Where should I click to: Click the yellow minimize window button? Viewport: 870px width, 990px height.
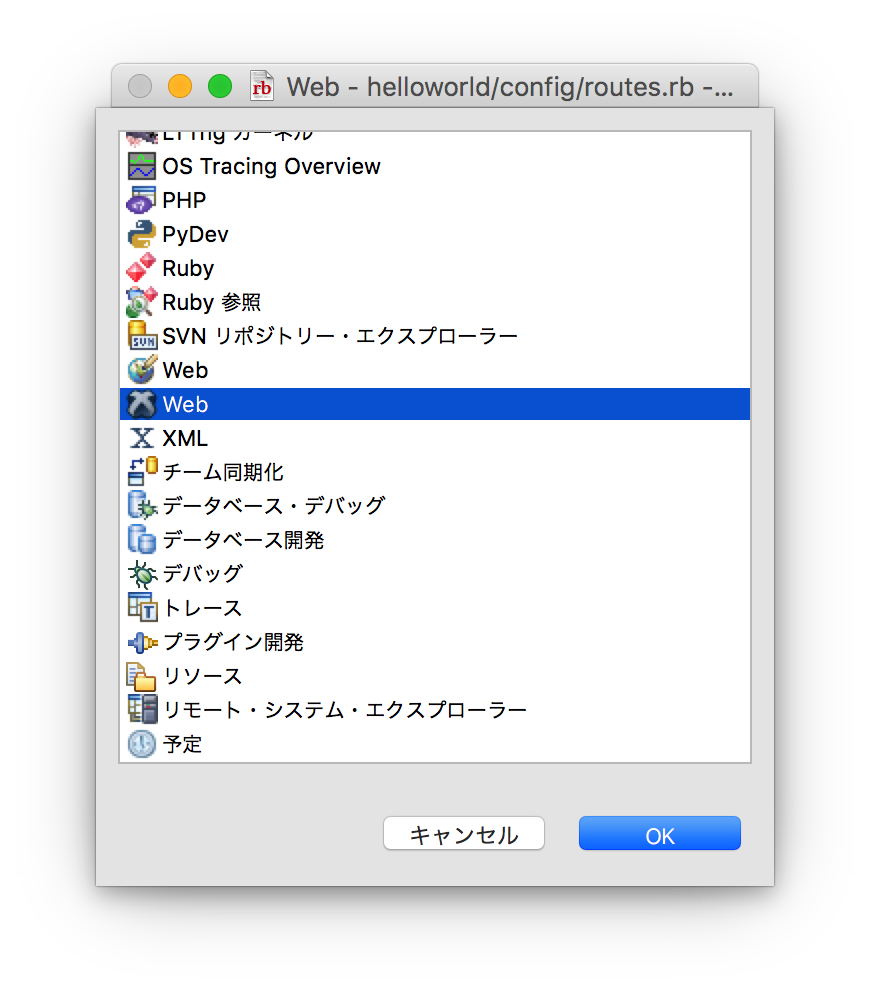click(180, 86)
